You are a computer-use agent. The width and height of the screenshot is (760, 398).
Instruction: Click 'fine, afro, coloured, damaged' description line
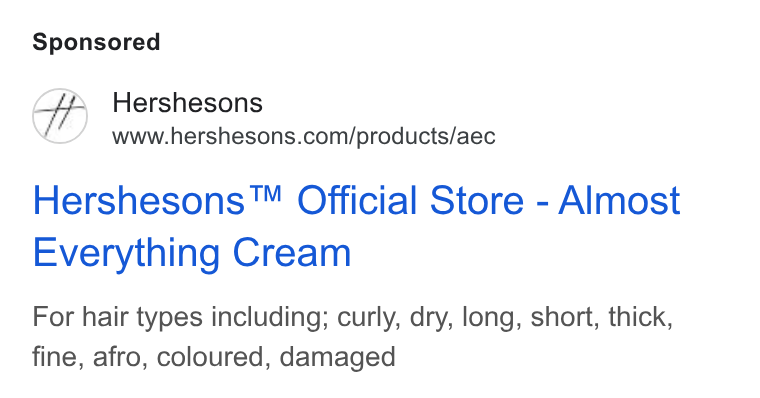click(x=214, y=356)
